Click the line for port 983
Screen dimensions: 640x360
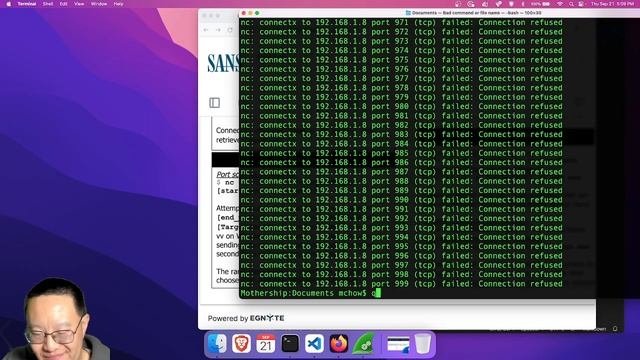(401, 134)
